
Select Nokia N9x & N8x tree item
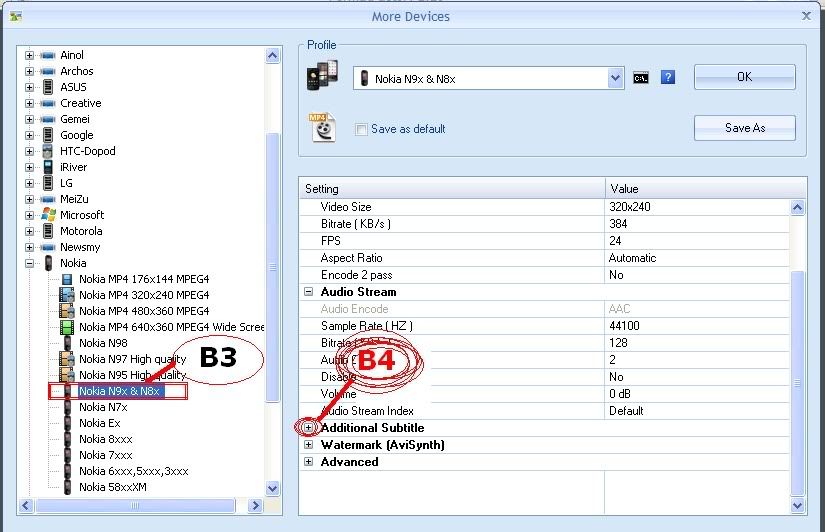coord(120,391)
